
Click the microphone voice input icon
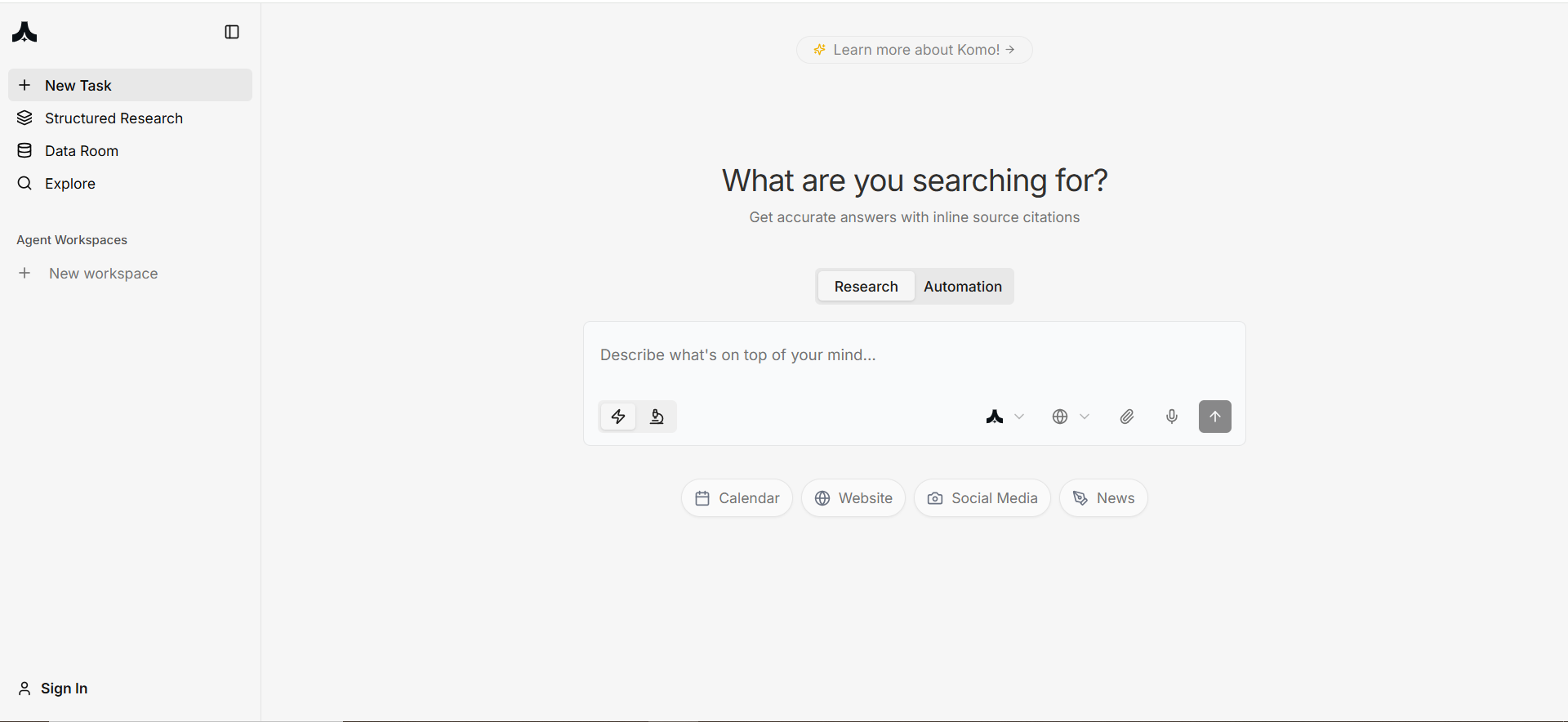click(x=1172, y=417)
